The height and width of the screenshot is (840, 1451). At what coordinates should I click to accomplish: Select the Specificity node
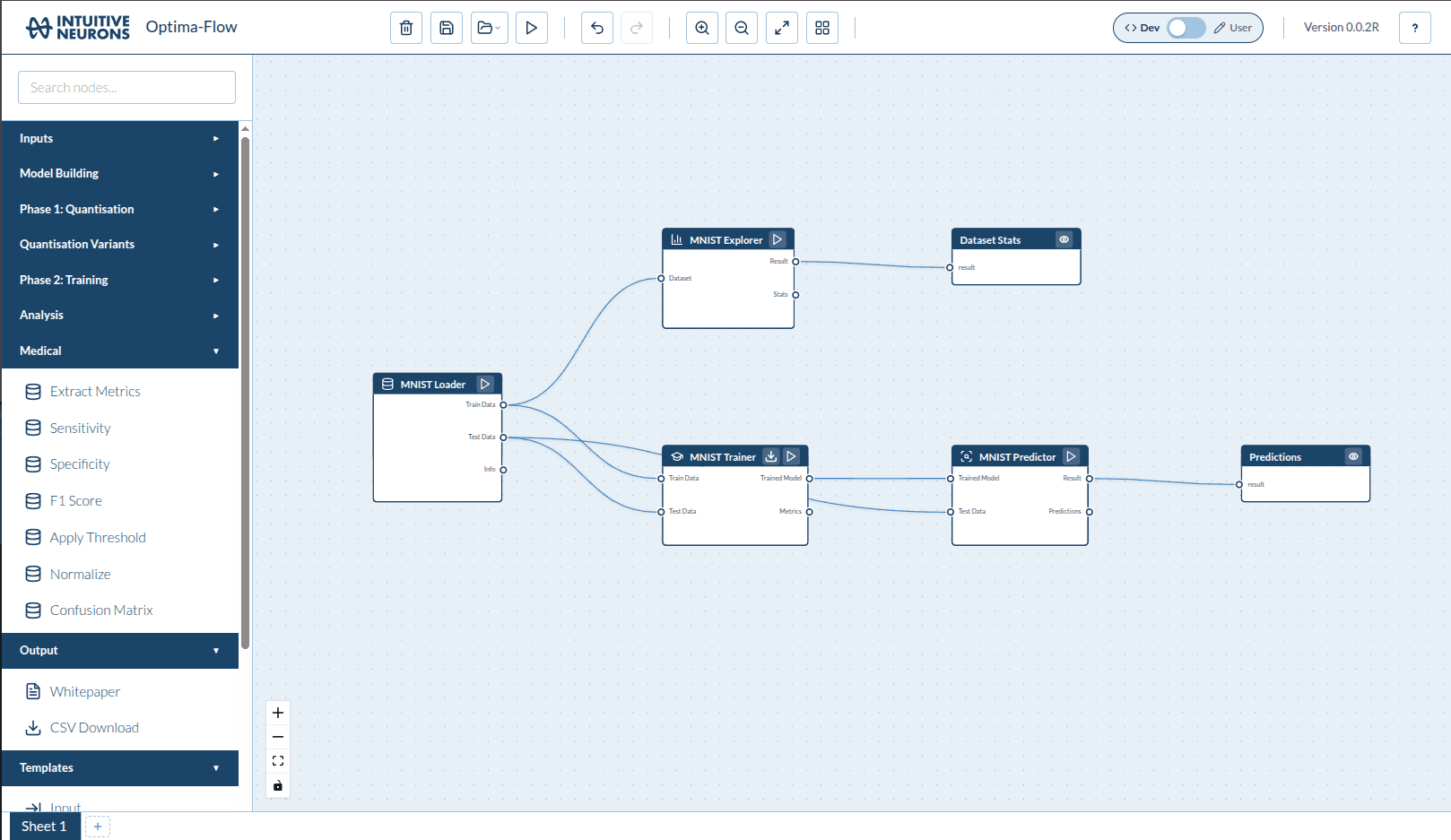point(120,464)
